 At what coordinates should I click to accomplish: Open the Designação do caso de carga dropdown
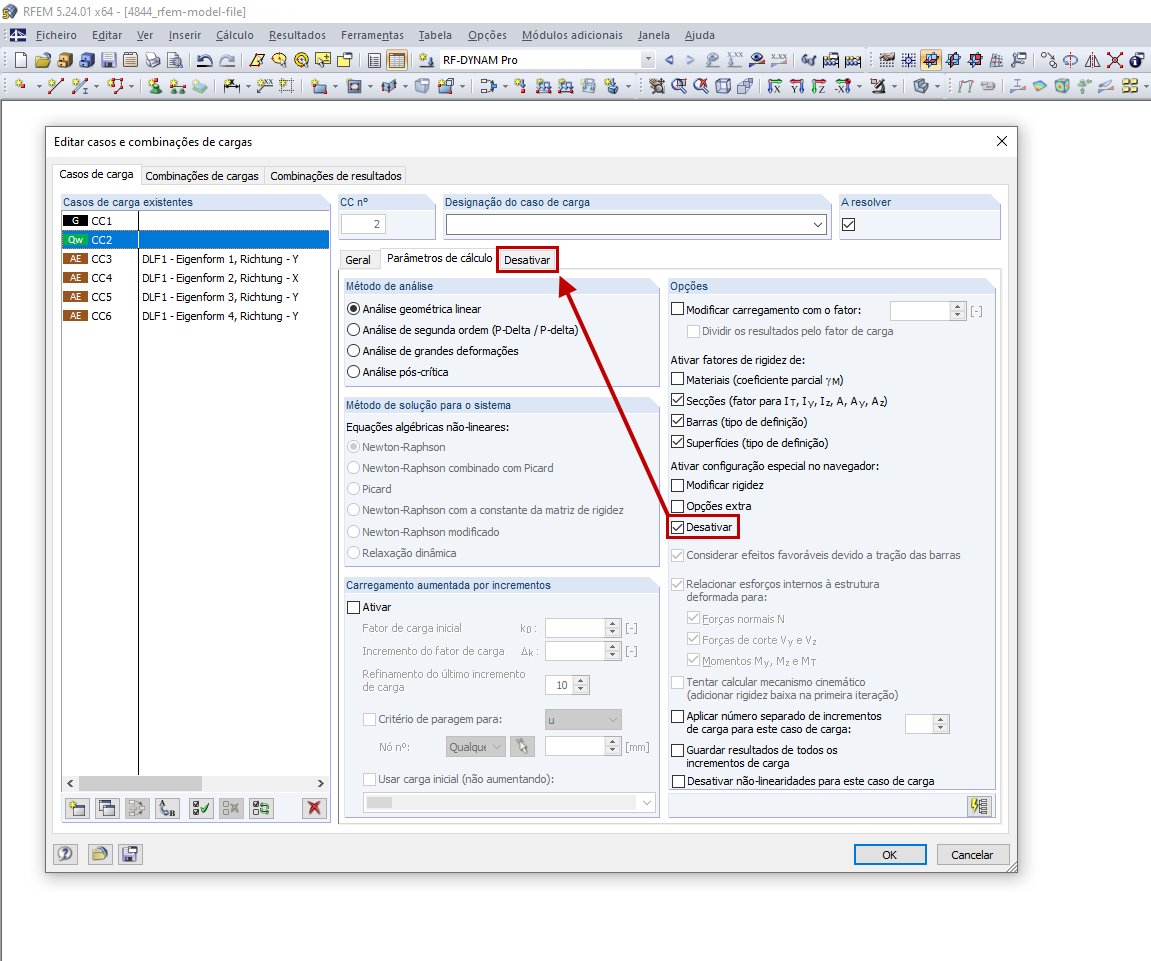(818, 225)
